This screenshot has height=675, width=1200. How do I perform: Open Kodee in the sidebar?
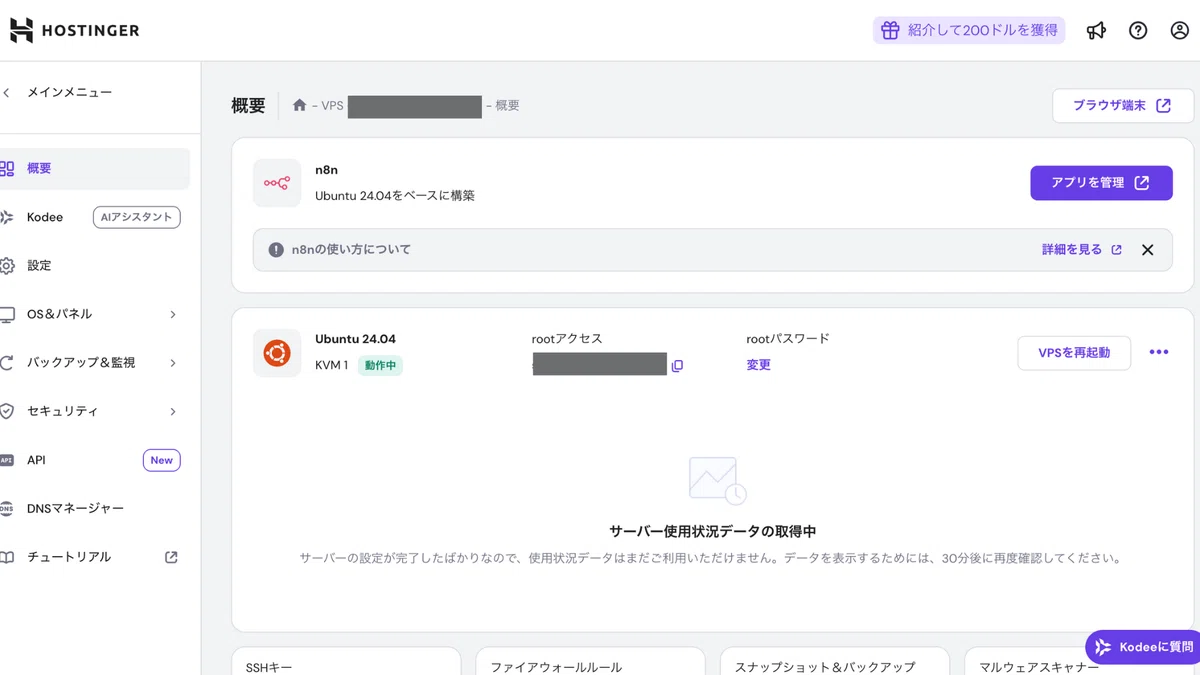click(x=45, y=217)
